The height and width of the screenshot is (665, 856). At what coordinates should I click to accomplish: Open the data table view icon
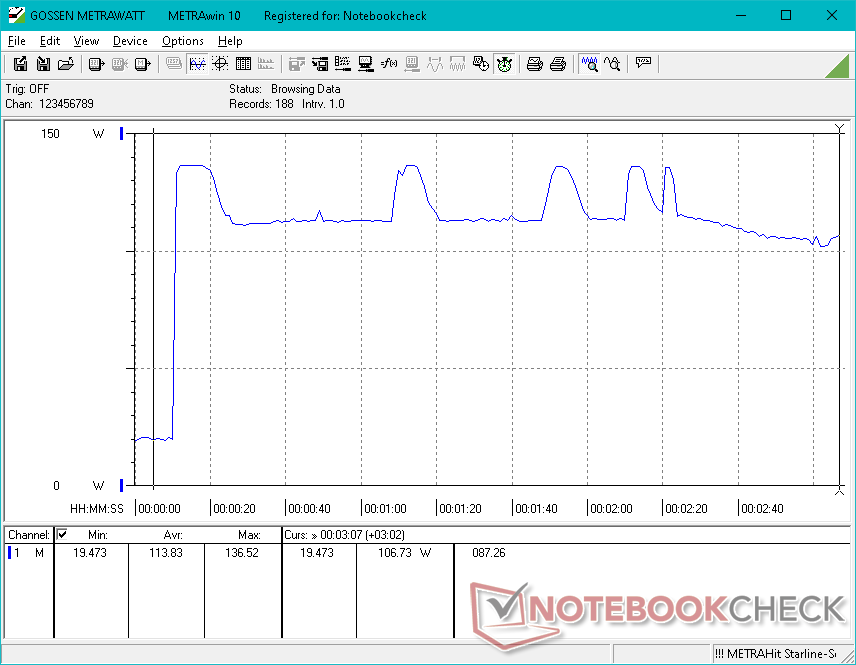242,64
